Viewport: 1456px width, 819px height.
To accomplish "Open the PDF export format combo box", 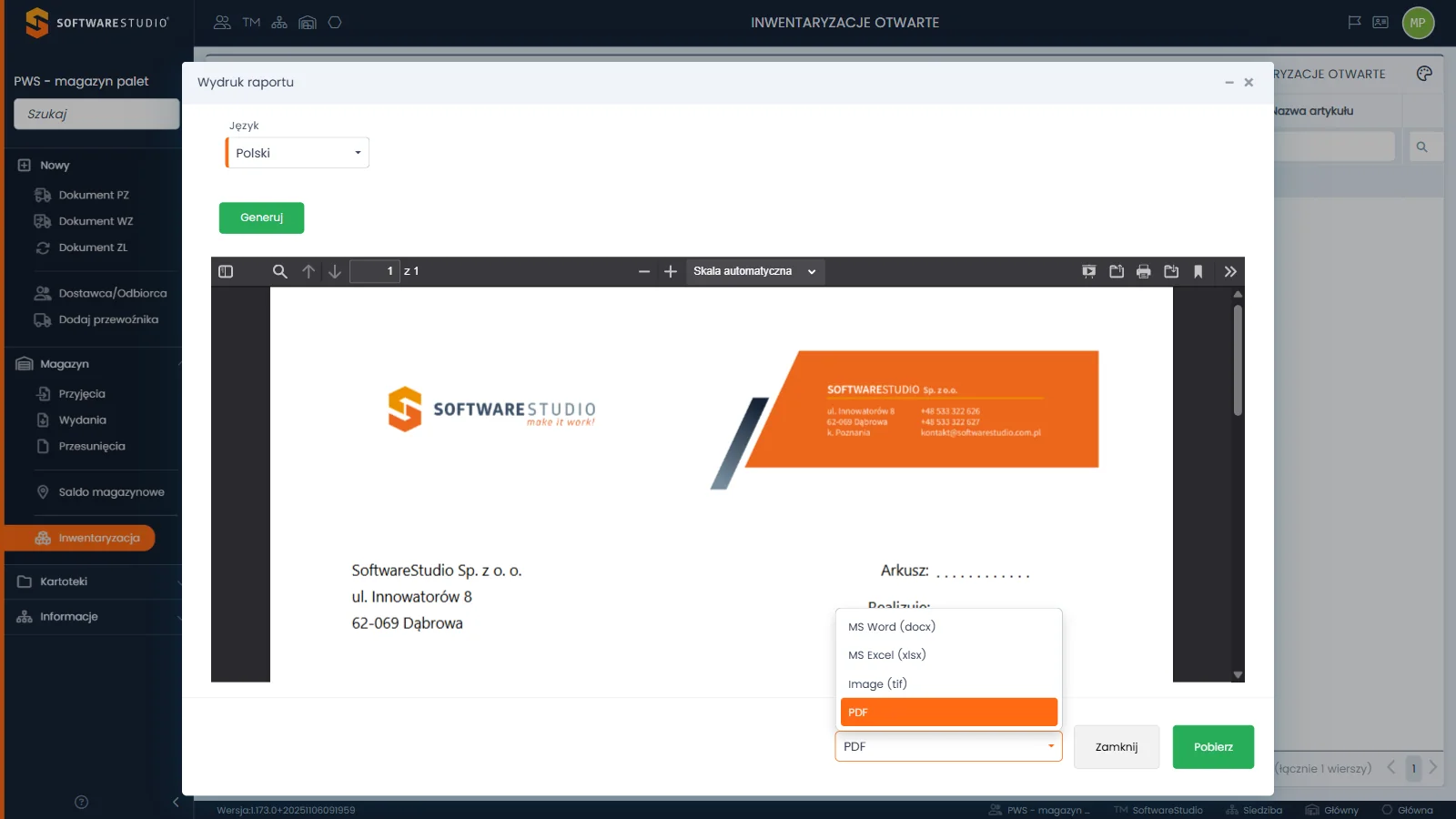I will (x=948, y=746).
